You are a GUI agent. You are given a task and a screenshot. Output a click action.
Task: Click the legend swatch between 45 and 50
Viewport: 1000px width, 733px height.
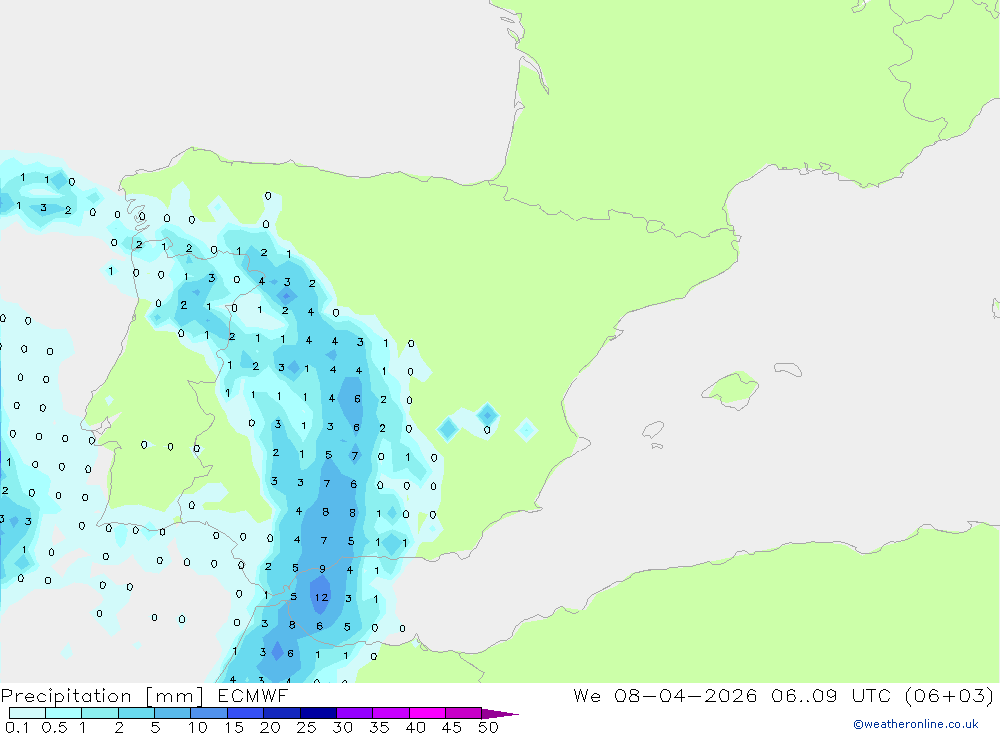click(x=463, y=713)
